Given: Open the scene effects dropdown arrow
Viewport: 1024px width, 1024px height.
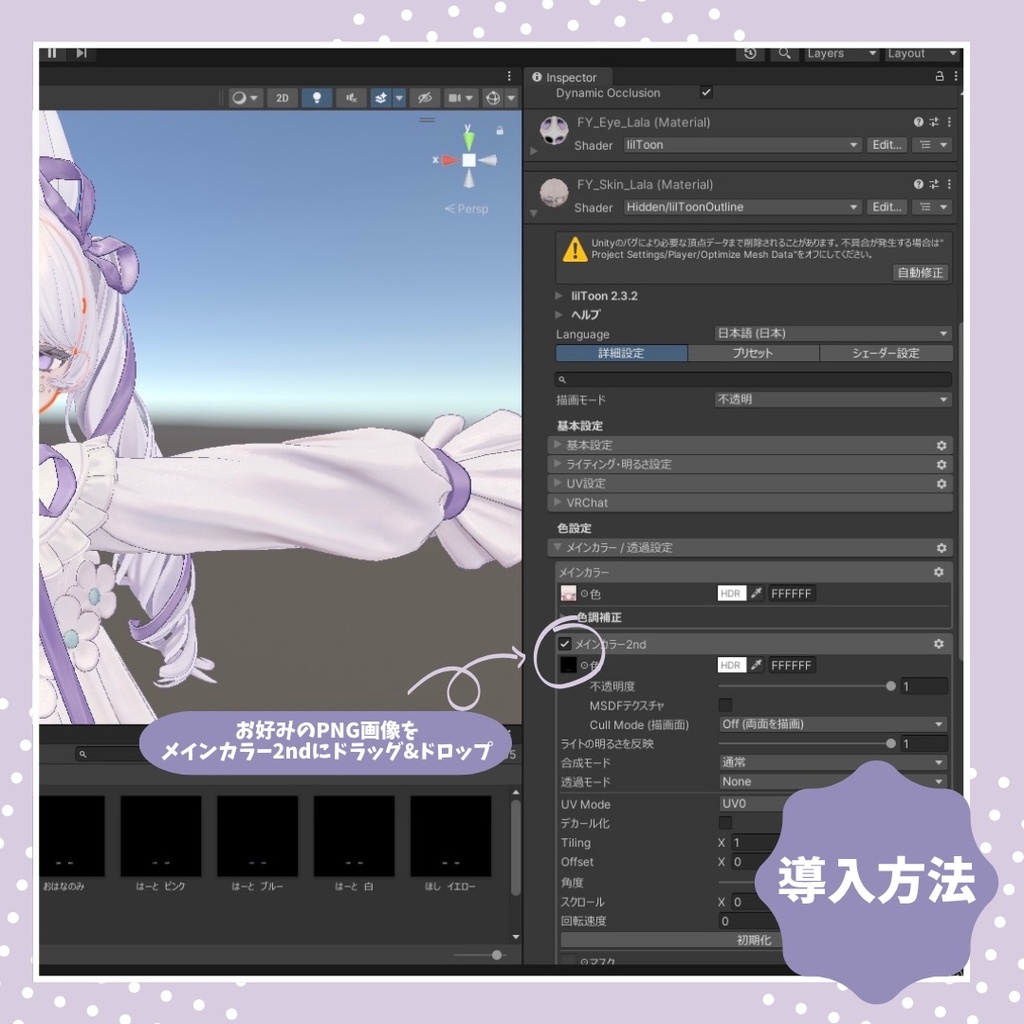Looking at the screenshot, I should (x=399, y=98).
